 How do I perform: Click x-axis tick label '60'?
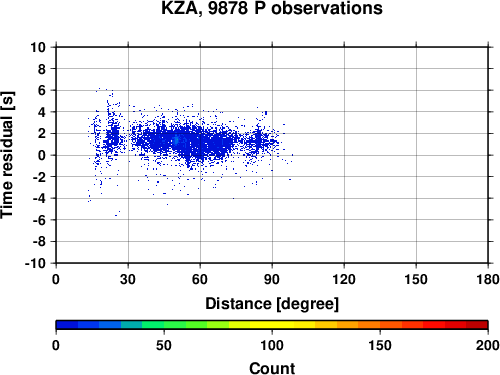(x=200, y=279)
